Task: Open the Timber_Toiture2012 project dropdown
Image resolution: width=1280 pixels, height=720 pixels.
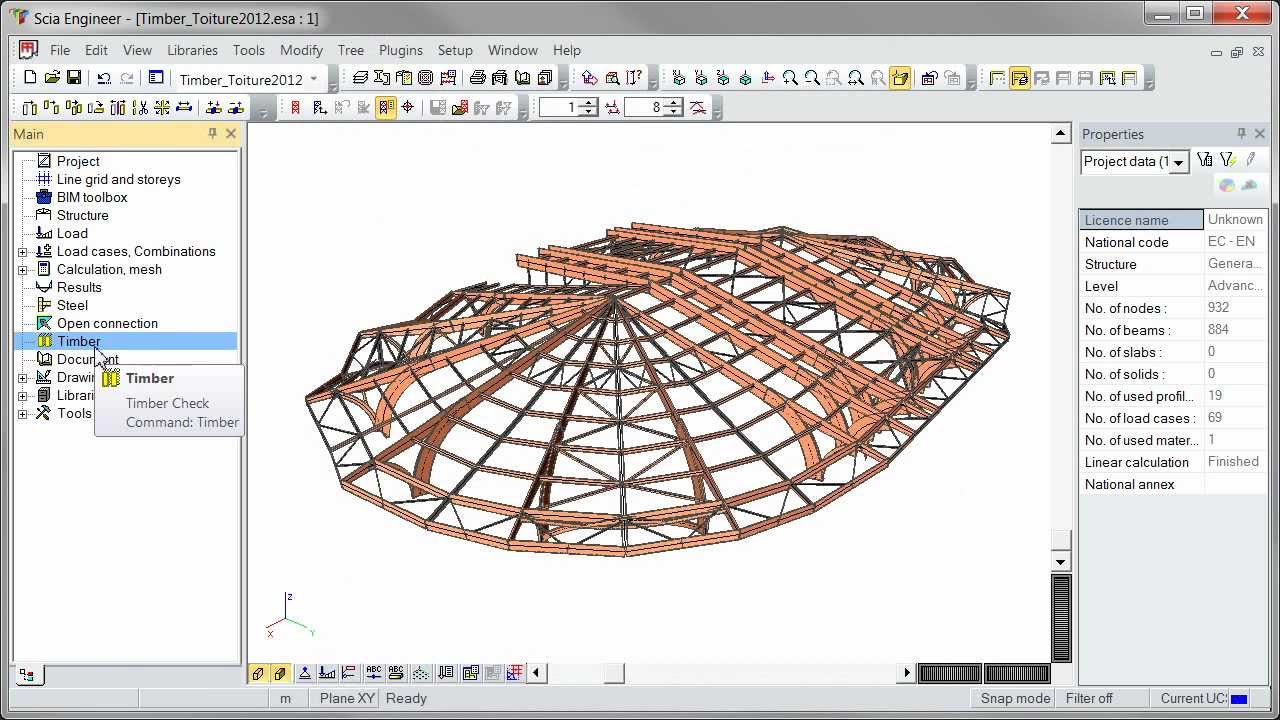Action: tap(313, 79)
